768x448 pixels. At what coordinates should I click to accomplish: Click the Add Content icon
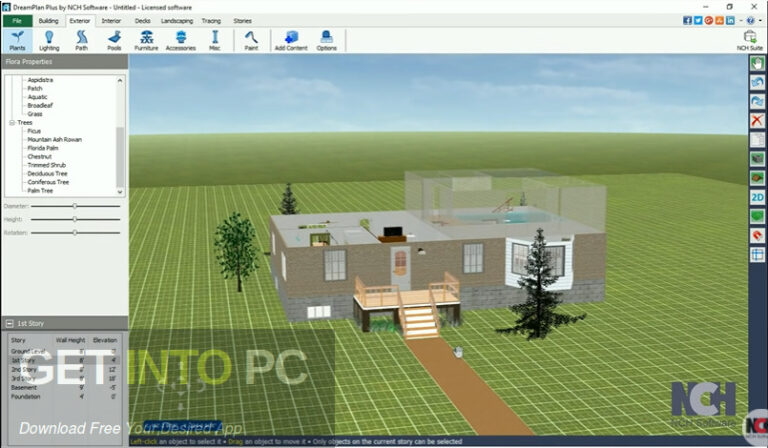(x=291, y=40)
